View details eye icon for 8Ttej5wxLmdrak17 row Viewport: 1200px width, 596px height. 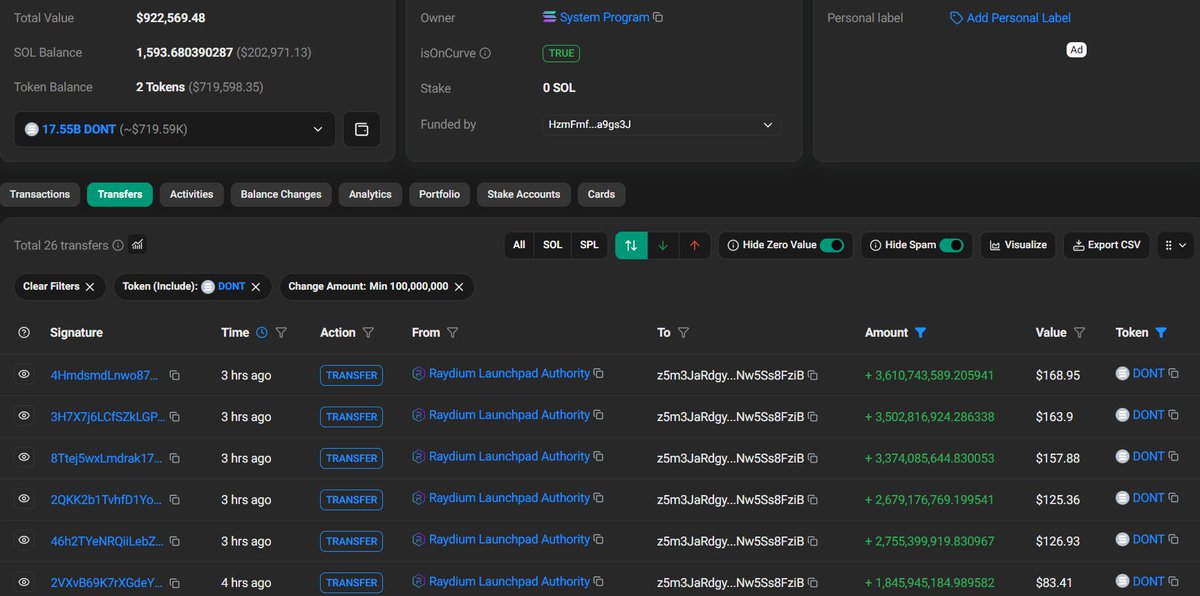click(x=24, y=457)
